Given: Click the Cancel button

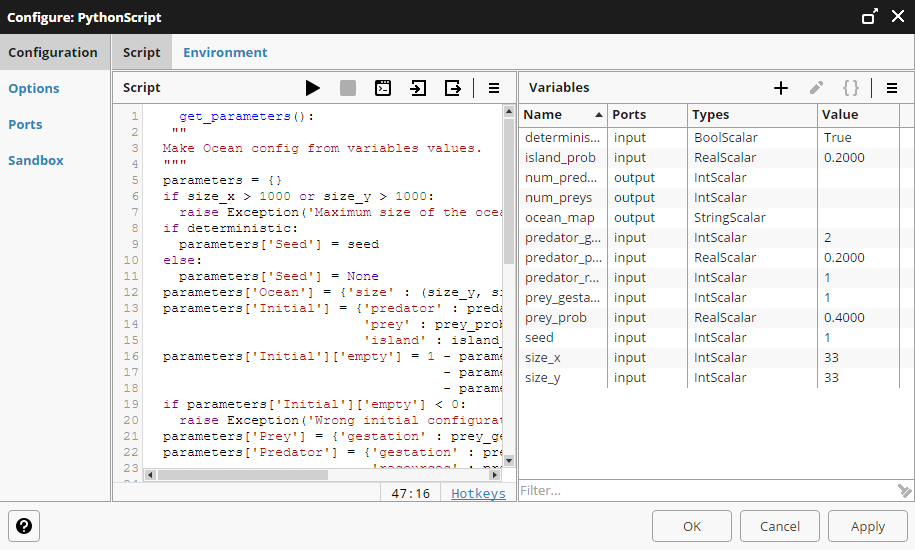Looking at the screenshot, I should [780, 526].
